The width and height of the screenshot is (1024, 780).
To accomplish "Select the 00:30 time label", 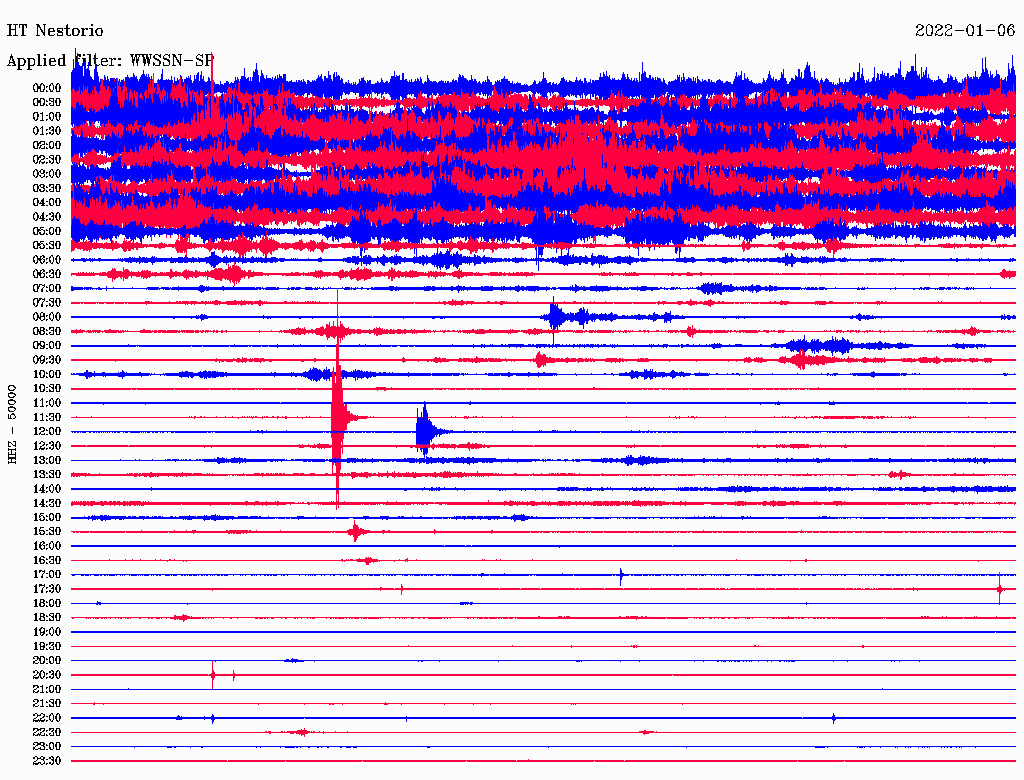I will pos(47,102).
